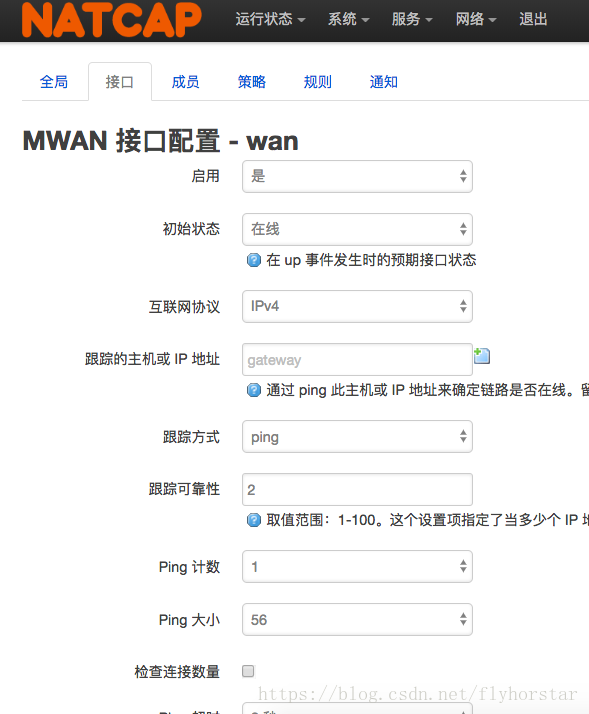Open the 系统 menu
The image size is (589, 714).
348,19
